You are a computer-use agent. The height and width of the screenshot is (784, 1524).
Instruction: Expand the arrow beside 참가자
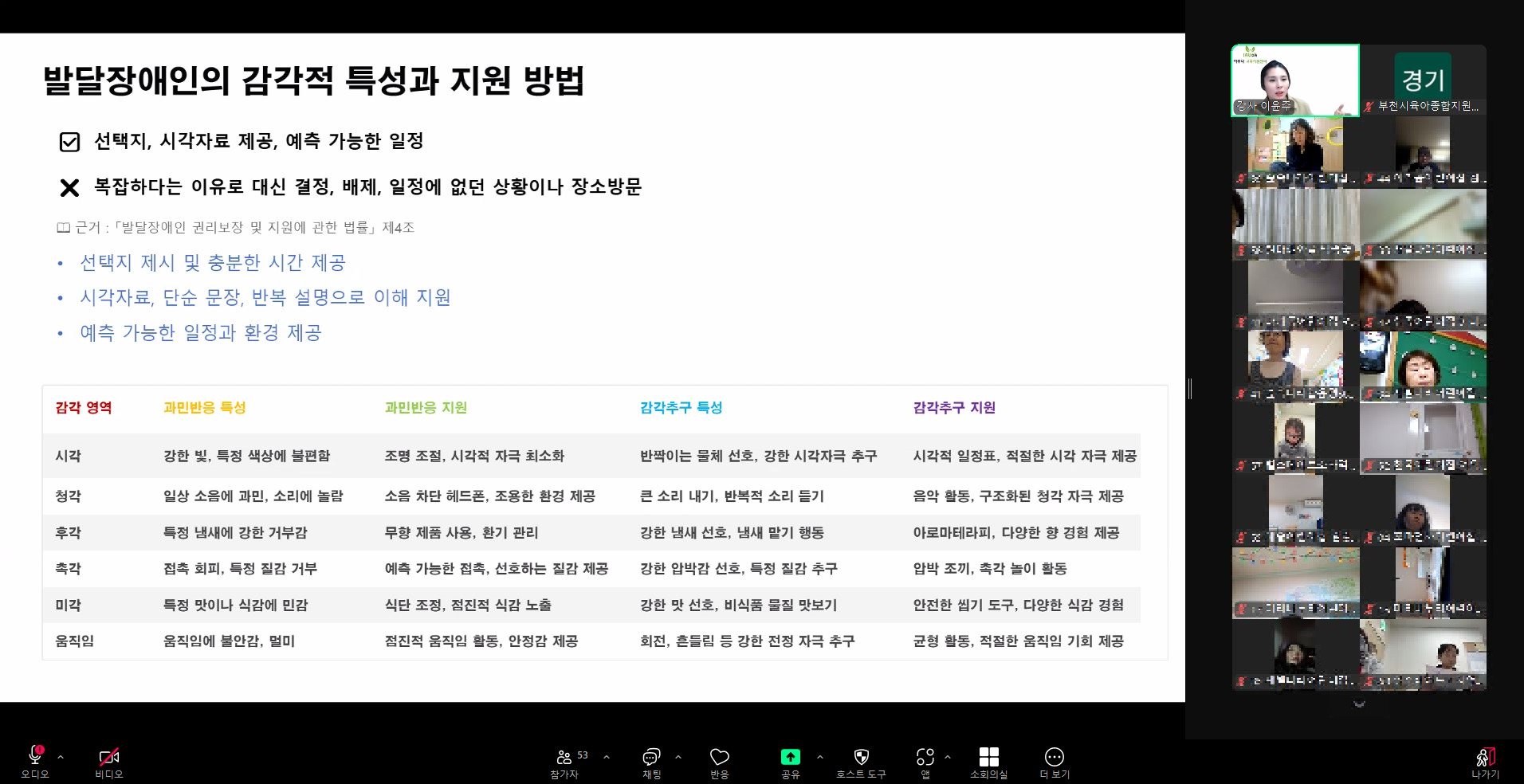pos(607,757)
